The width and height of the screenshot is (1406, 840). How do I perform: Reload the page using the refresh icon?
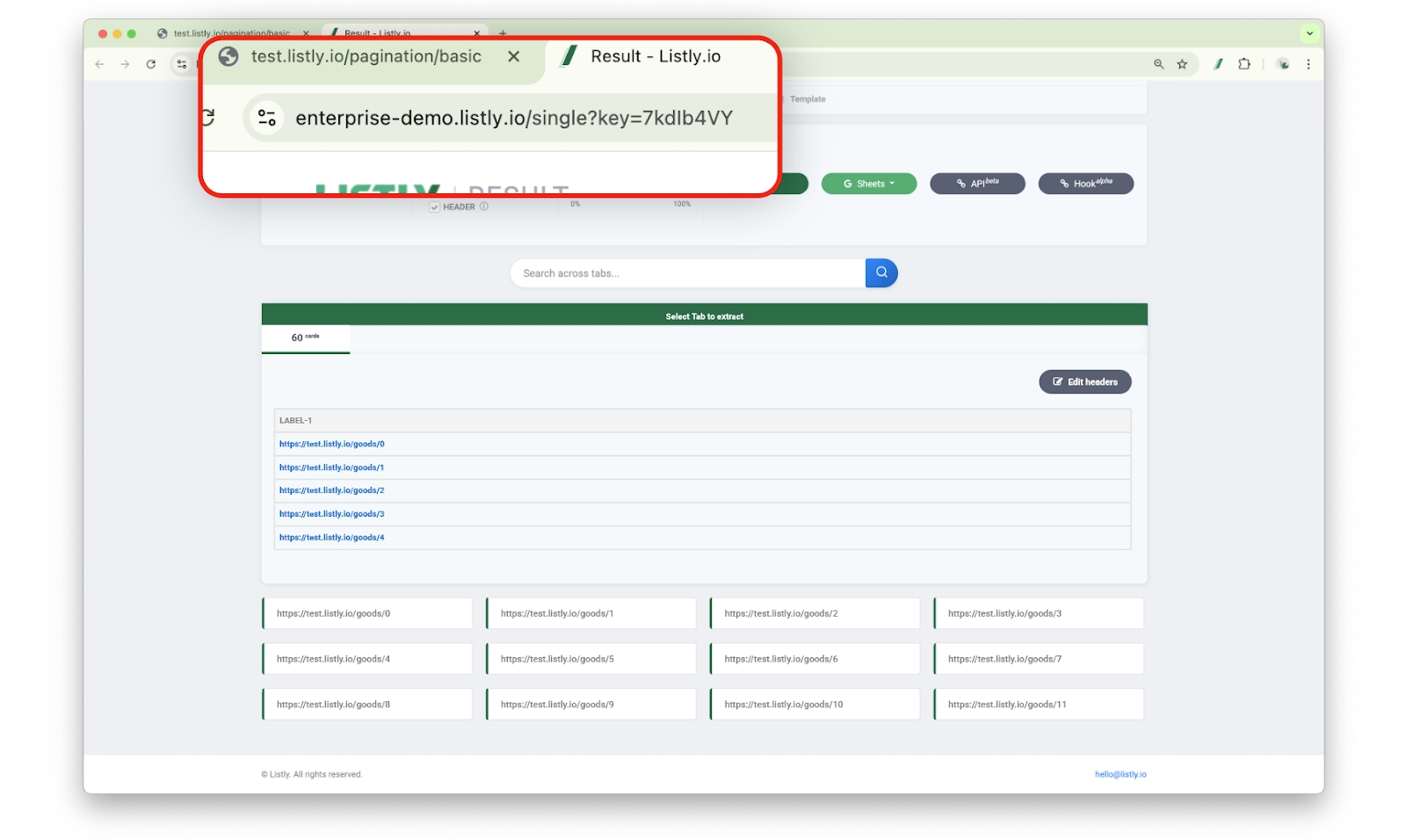click(x=151, y=64)
